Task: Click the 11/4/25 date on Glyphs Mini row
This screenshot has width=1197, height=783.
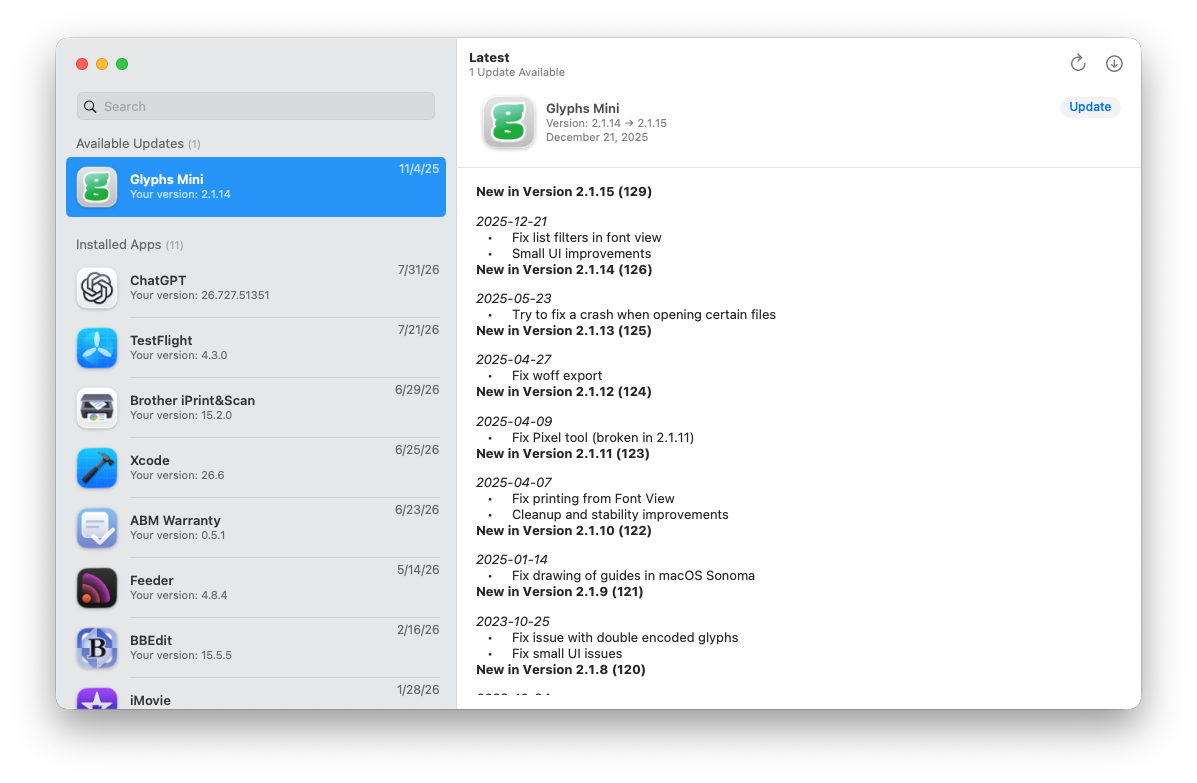Action: point(419,169)
